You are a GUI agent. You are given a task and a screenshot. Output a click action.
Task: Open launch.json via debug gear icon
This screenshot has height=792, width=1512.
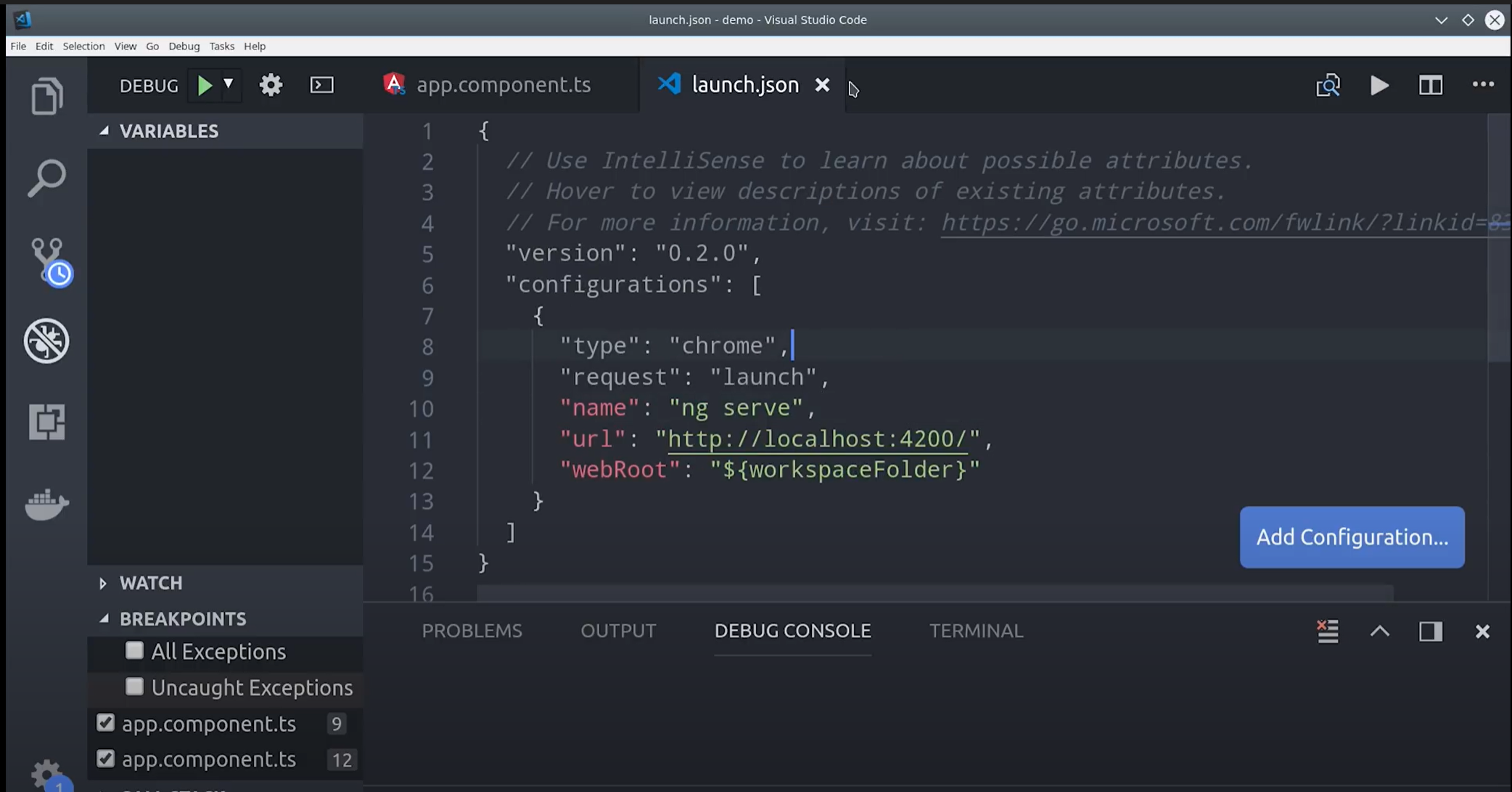271,86
